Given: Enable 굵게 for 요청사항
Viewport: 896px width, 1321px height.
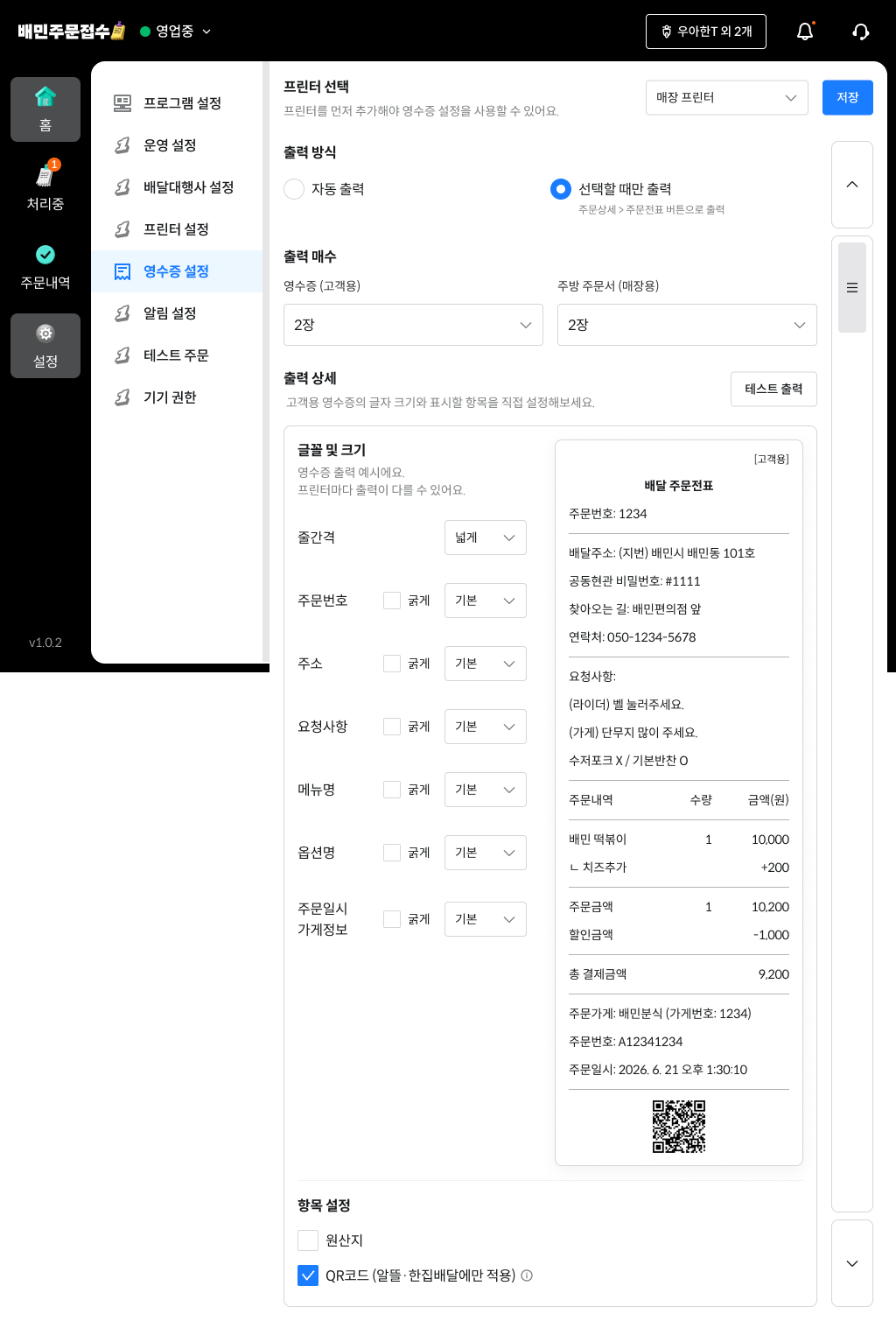Looking at the screenshot, I should coord(392,727).
